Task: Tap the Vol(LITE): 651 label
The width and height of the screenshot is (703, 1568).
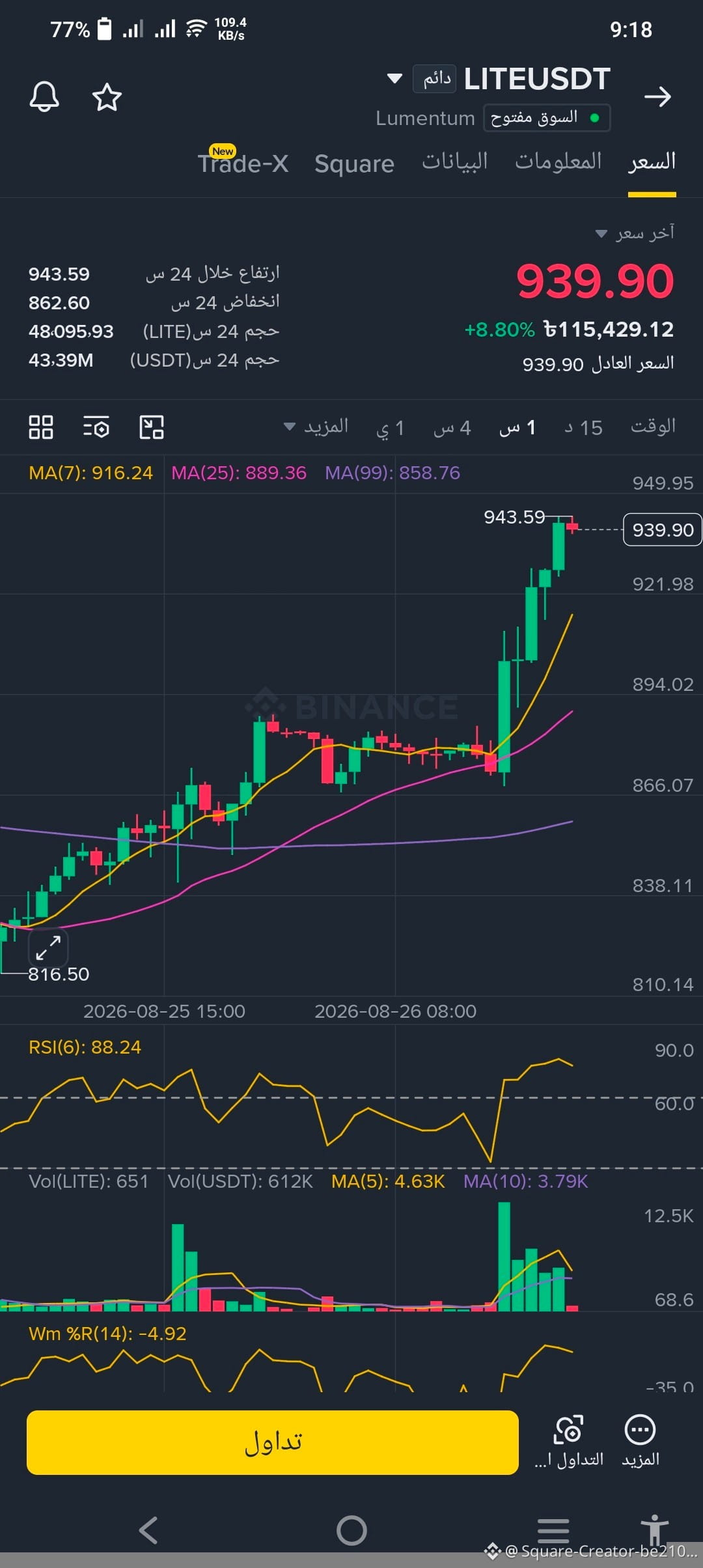Action: pos(89,1181)
